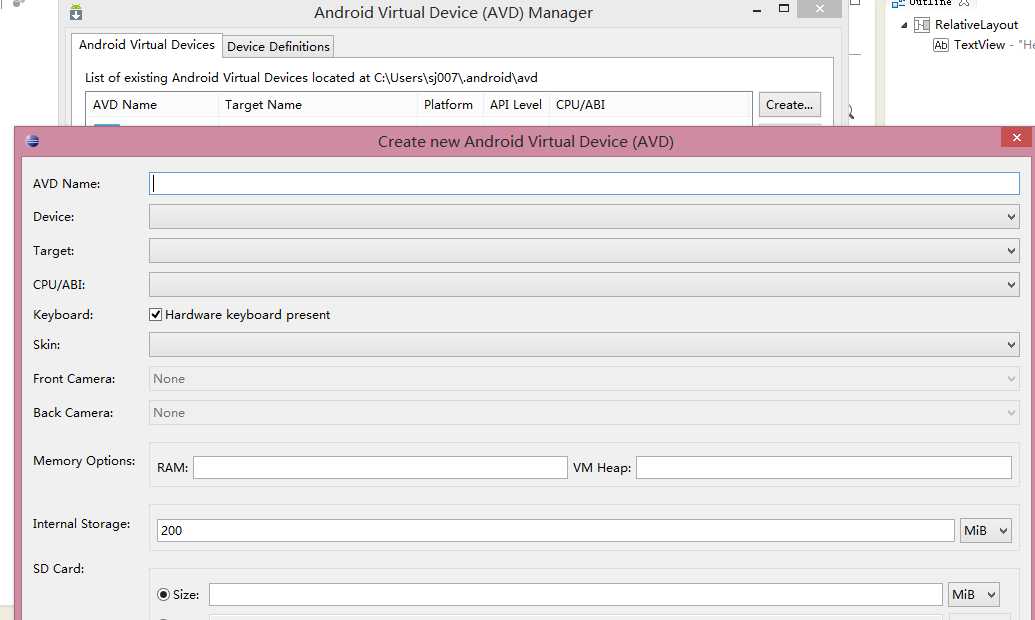This screenshot has height=620, width=1035.
Task: Click the SD Card Size input field
Action: (x=576, y=594)
